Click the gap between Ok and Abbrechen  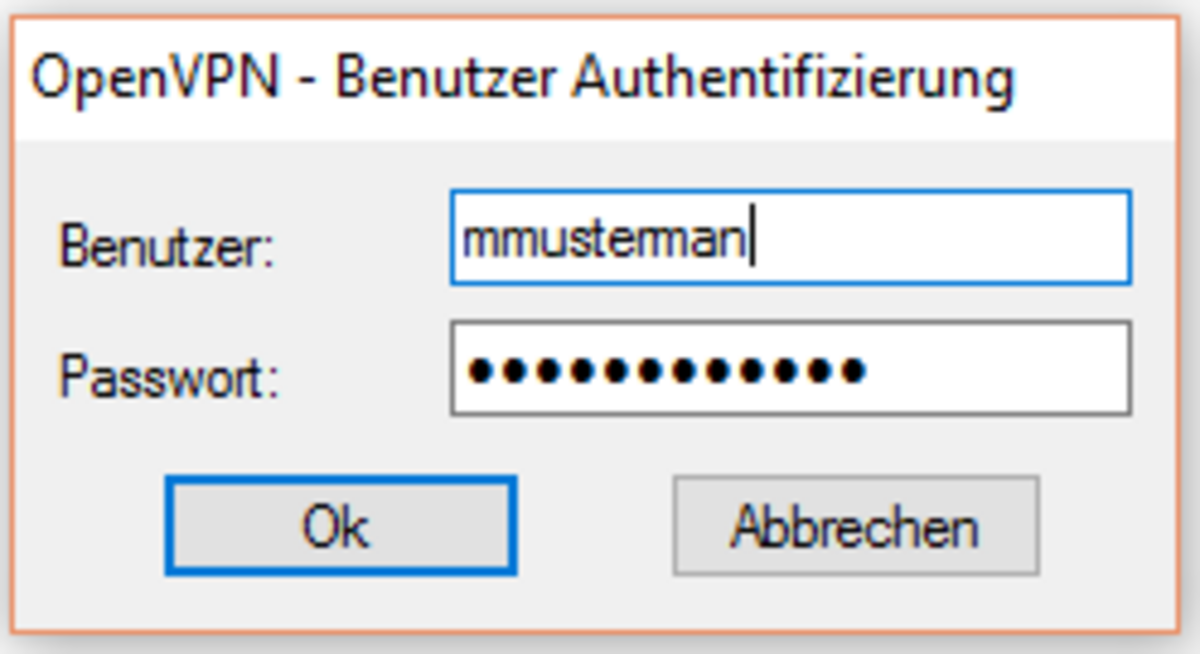(x=595, y=526)
